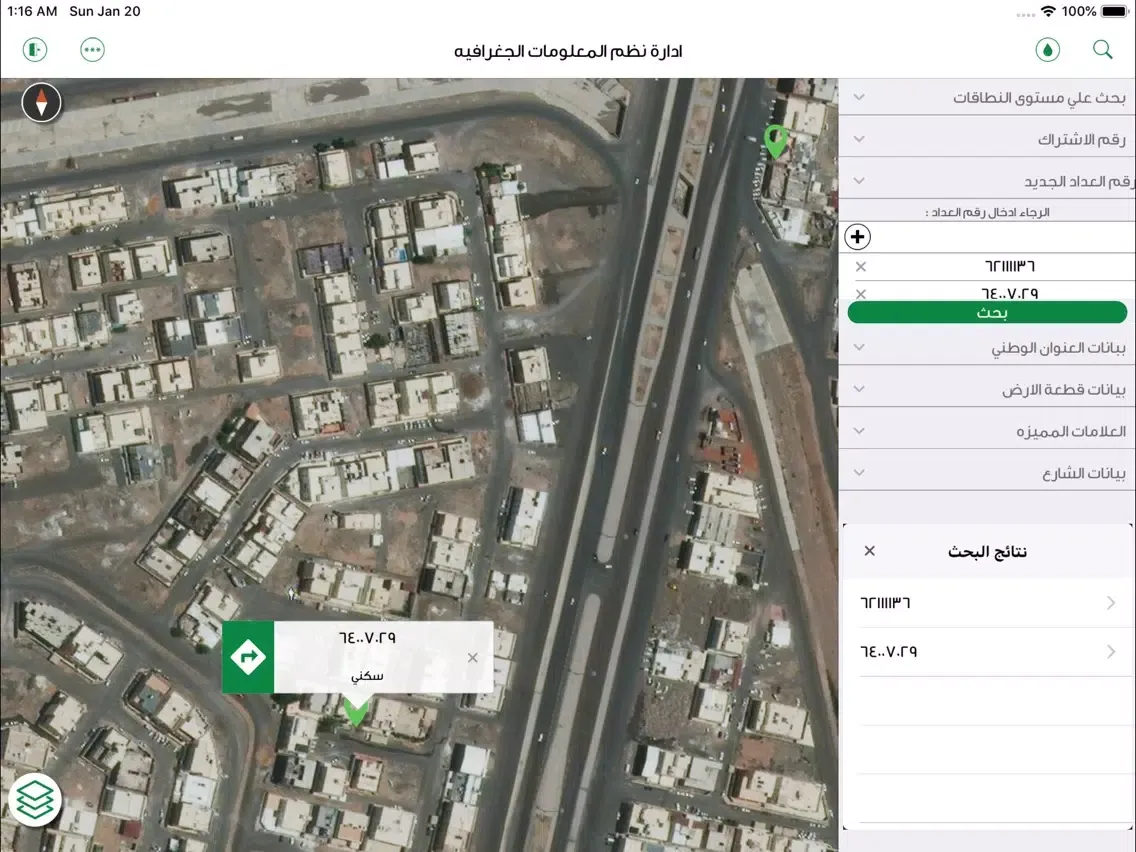This screenshot has width=1136, height=852.
Task: Close the نتائج البحث results panel
Action: click(x=869, y=551)
